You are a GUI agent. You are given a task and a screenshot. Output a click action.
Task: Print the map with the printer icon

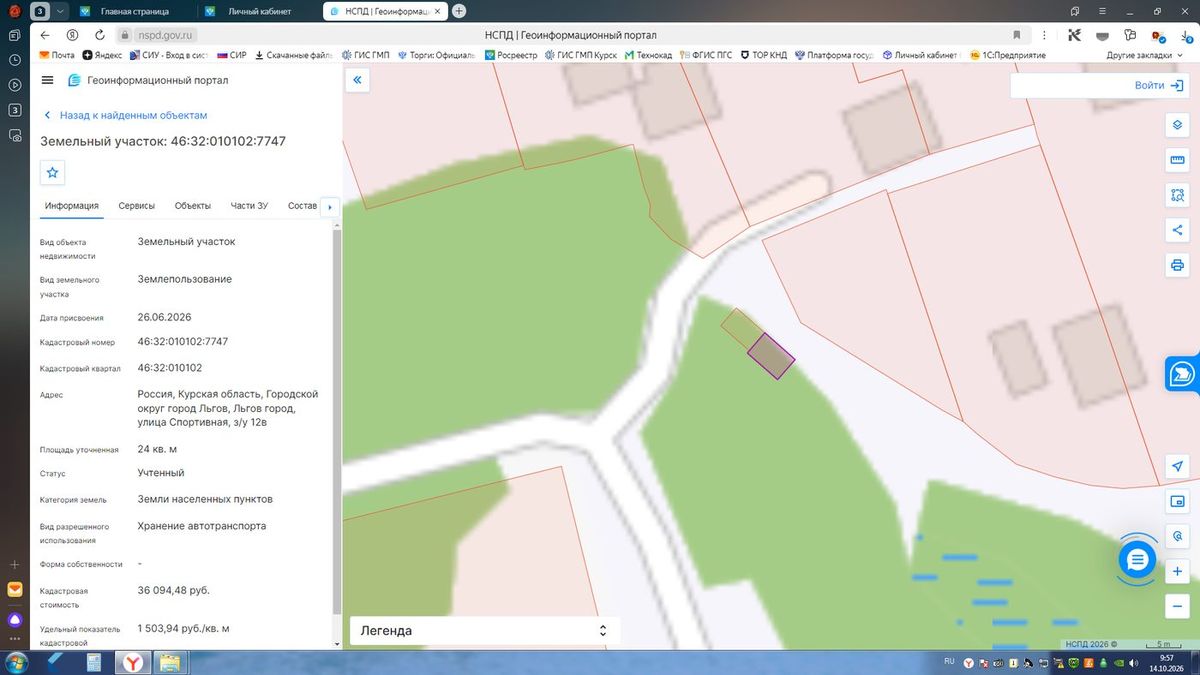click(1177, 266)
